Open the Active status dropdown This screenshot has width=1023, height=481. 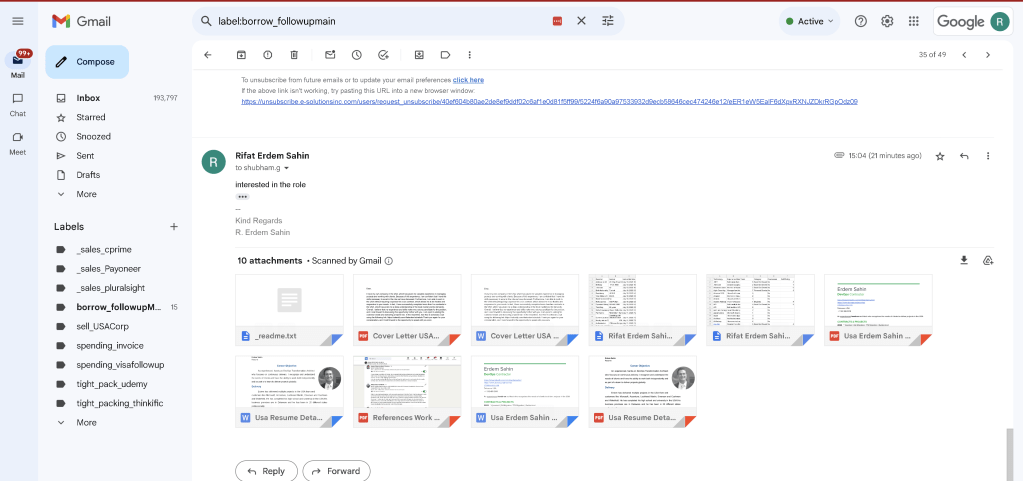pyautogui.click(x=810, y=21)
